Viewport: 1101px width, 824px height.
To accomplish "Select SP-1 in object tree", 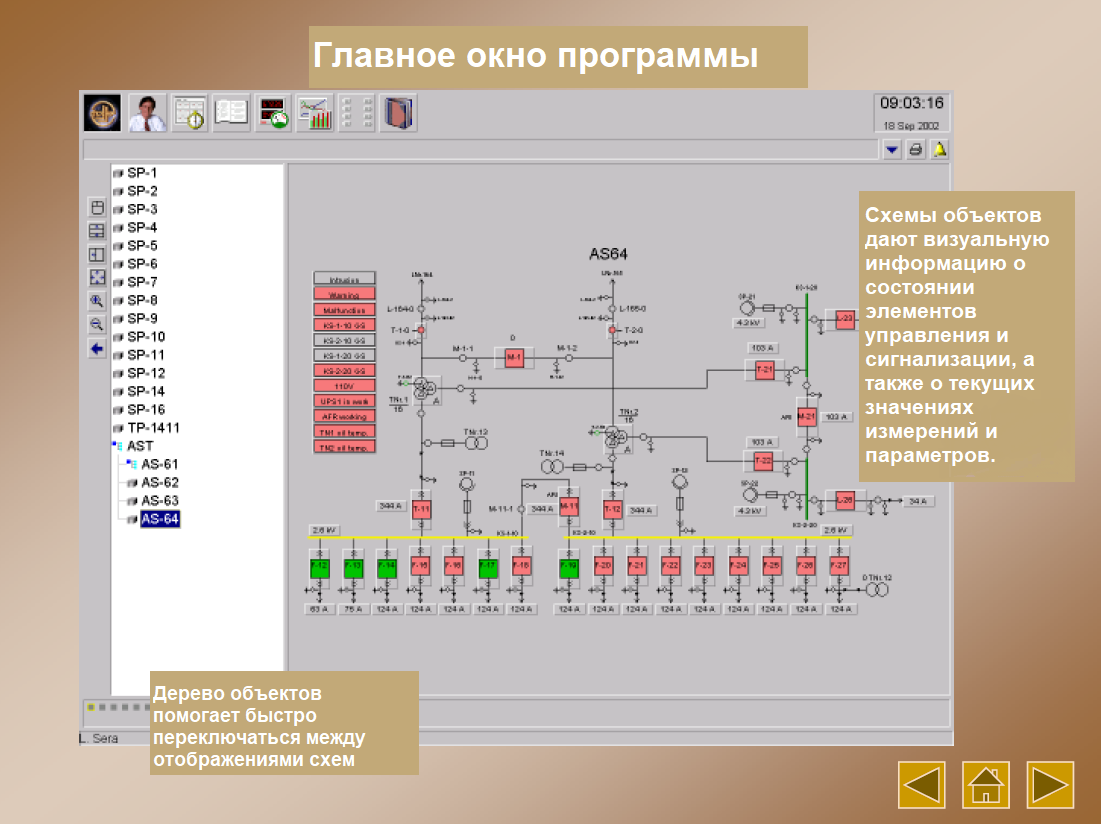I will click(x=142, y=173).
